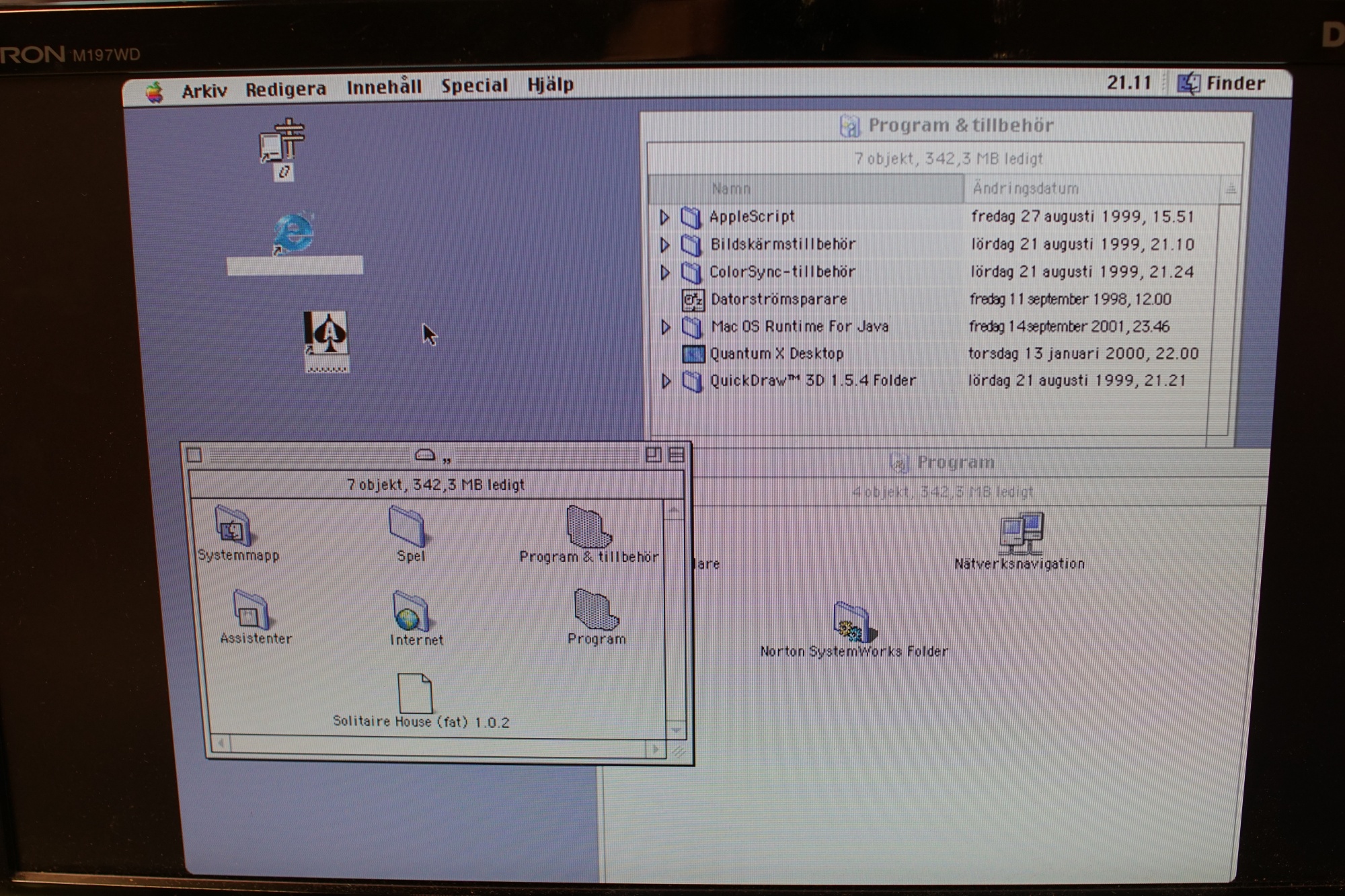Screen dimensions: 1345x896
Task: Select the Program folder icon in disk window
Action: [x=596, y=609]
